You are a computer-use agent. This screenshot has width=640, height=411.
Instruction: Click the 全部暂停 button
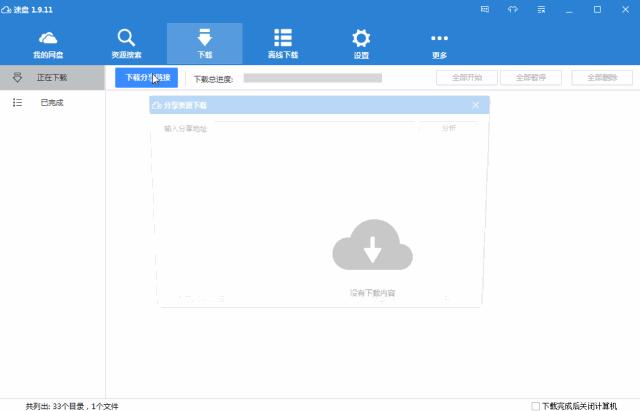(531, 78)
